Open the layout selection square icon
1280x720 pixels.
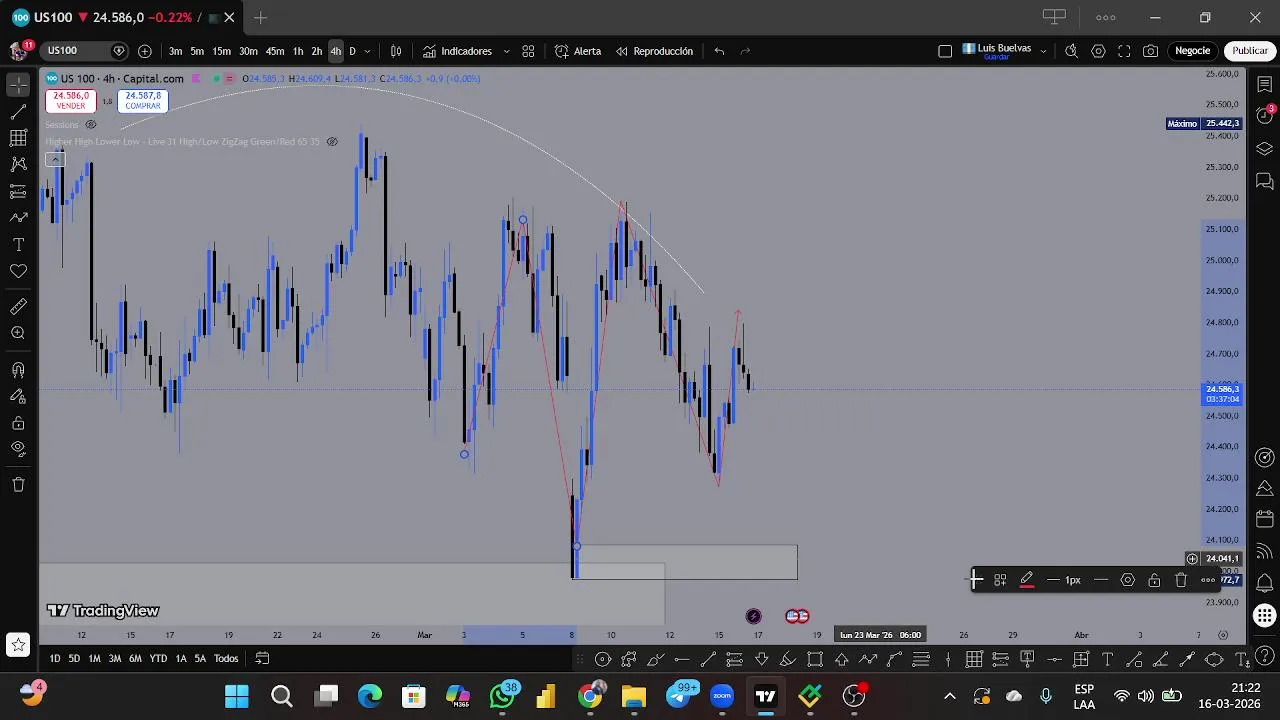point(945,51)
